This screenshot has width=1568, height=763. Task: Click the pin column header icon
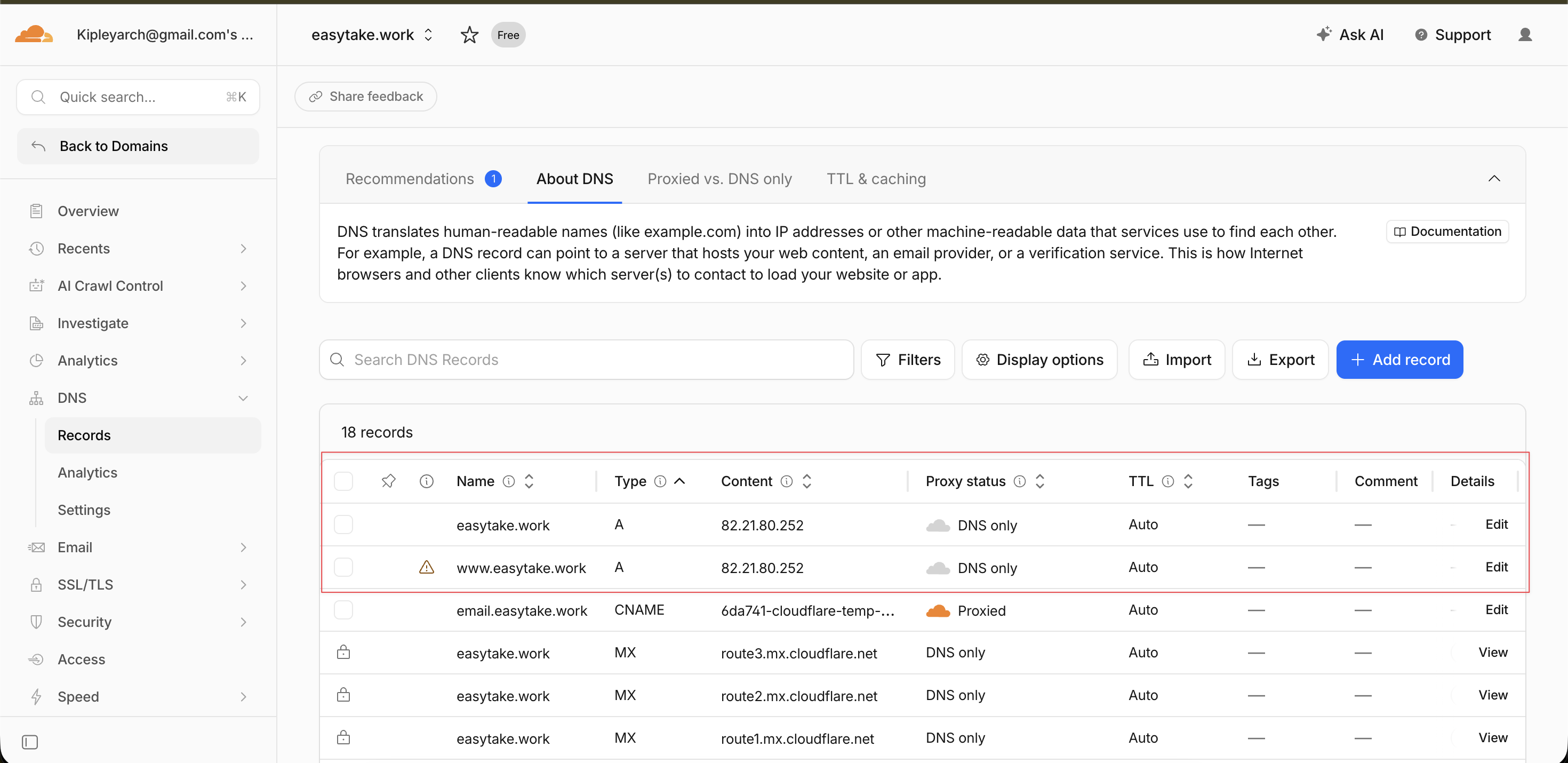pyautogui.click(x=388, y=481)
